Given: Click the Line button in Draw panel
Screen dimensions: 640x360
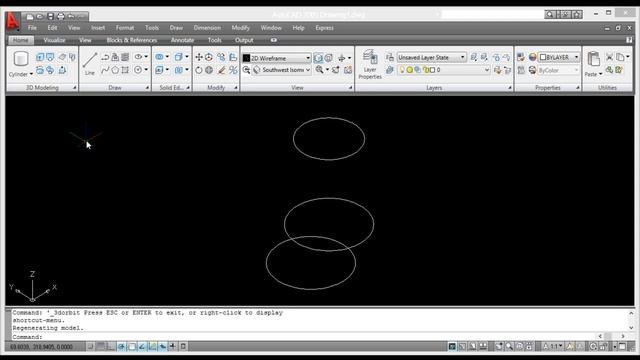Looking at the screenshot, I should 89,64.
